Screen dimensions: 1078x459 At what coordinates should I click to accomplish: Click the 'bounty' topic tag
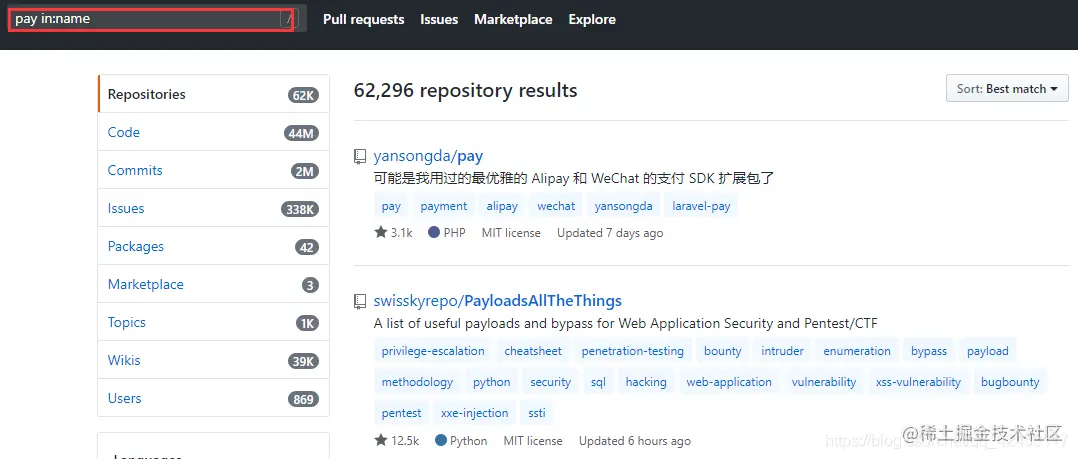pyautogui.click(x=723, y=351)
